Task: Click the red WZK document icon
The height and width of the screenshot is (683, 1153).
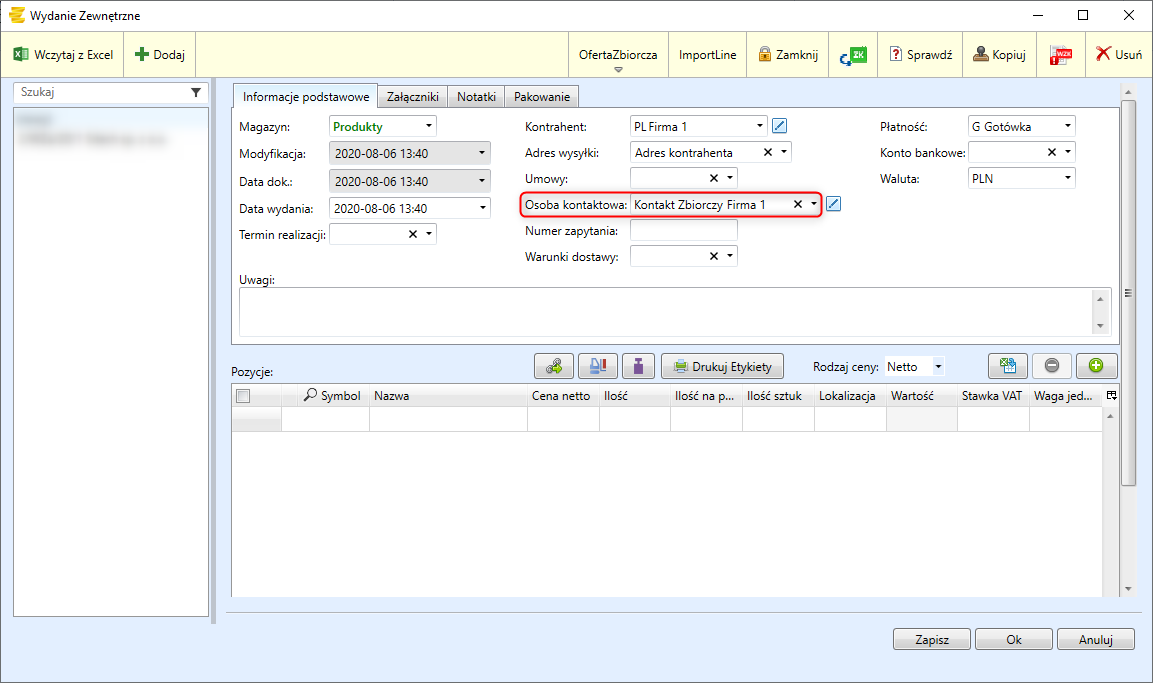Action: (1059, 55)
